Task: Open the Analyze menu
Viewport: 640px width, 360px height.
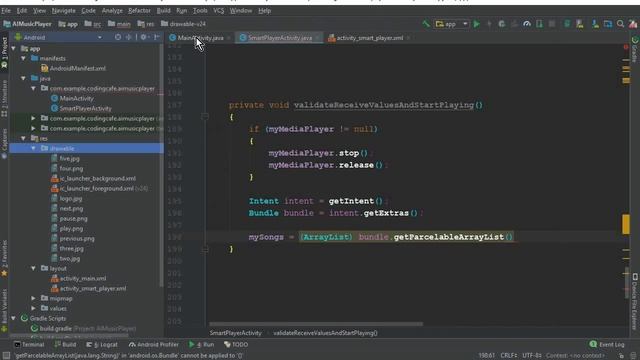Action: coord(112,11)
